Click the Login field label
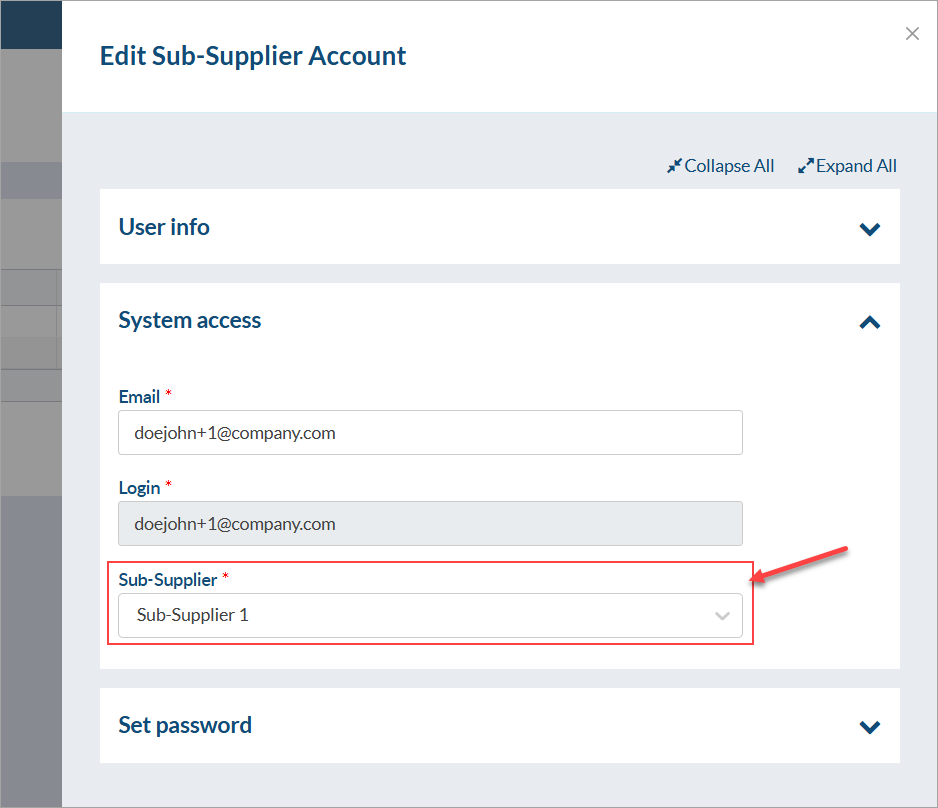This screenshot has height=808, width=938. pos(139,488)
